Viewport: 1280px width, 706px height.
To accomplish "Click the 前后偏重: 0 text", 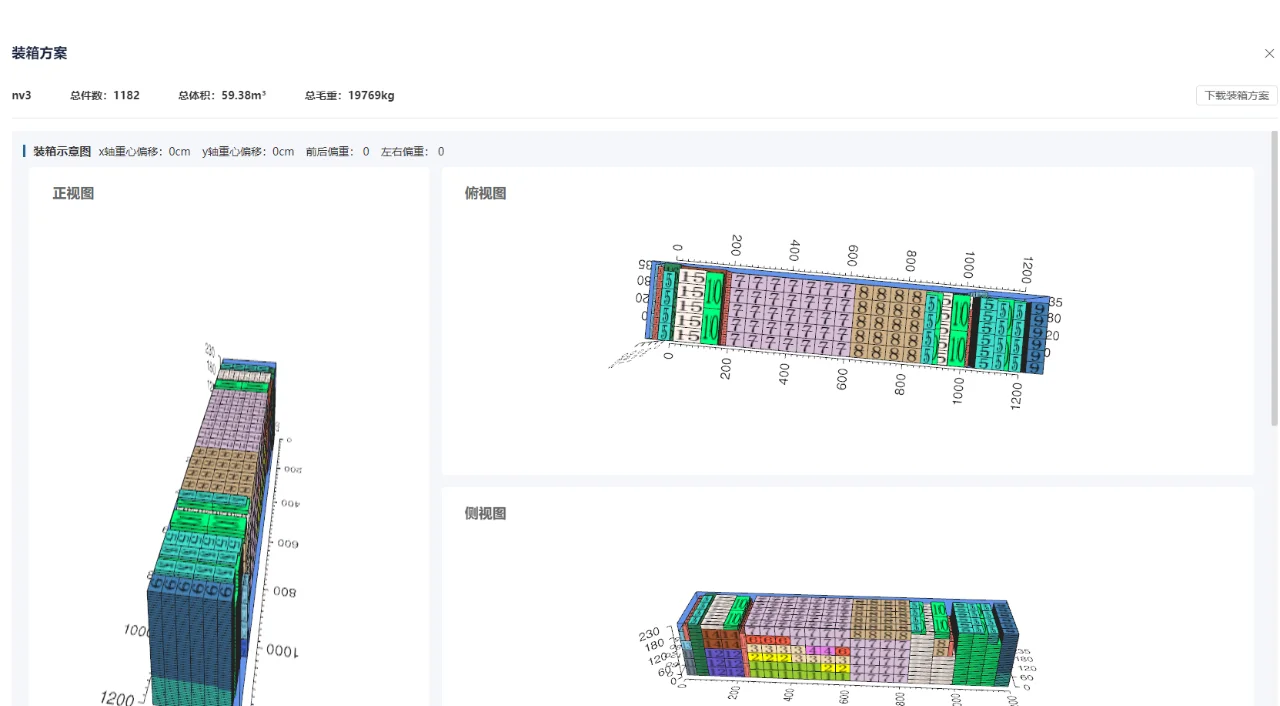I will point(338,152).
